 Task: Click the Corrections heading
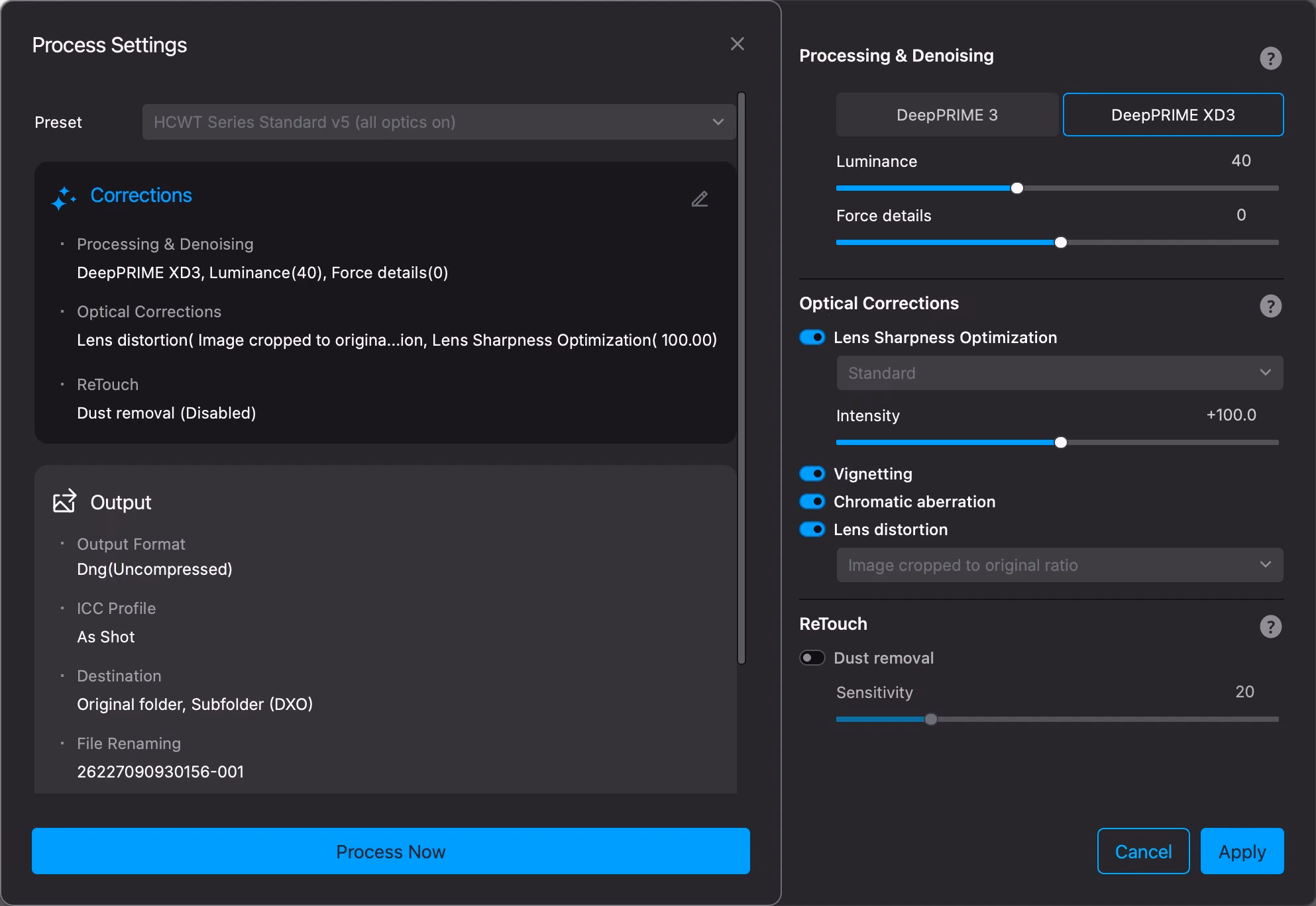(141, 195)
